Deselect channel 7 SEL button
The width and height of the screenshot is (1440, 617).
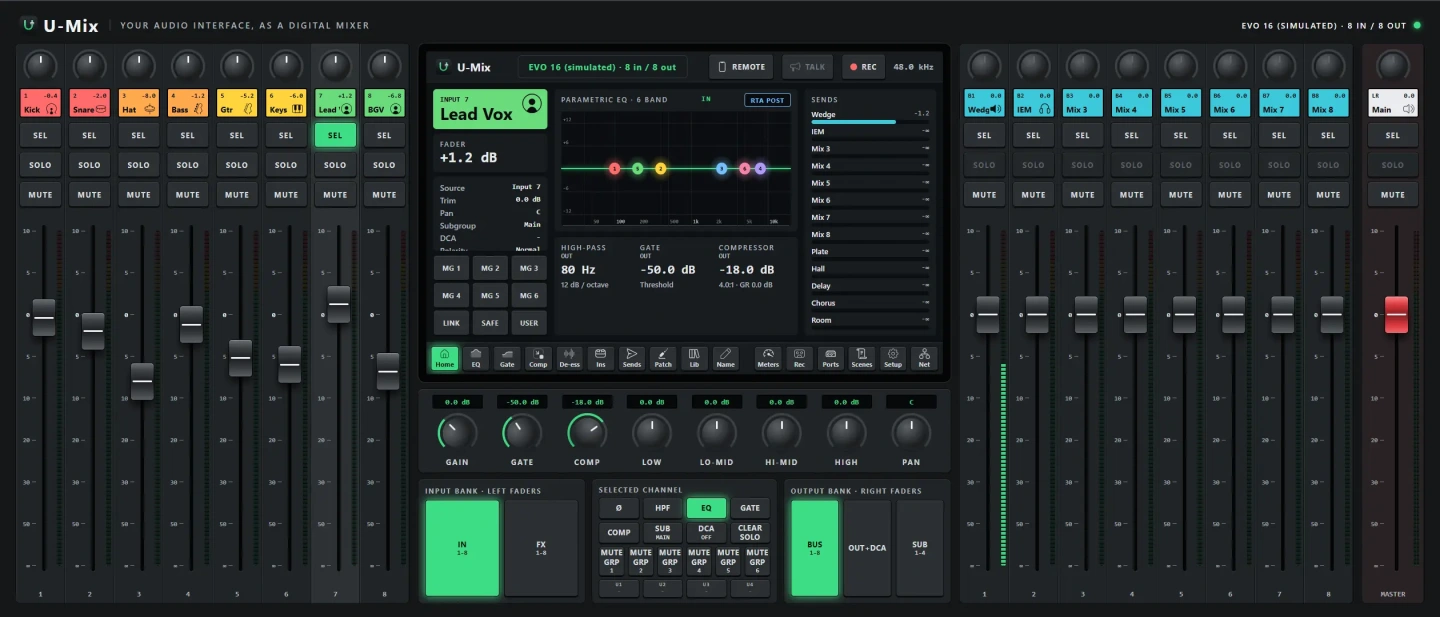pos(335,135)
